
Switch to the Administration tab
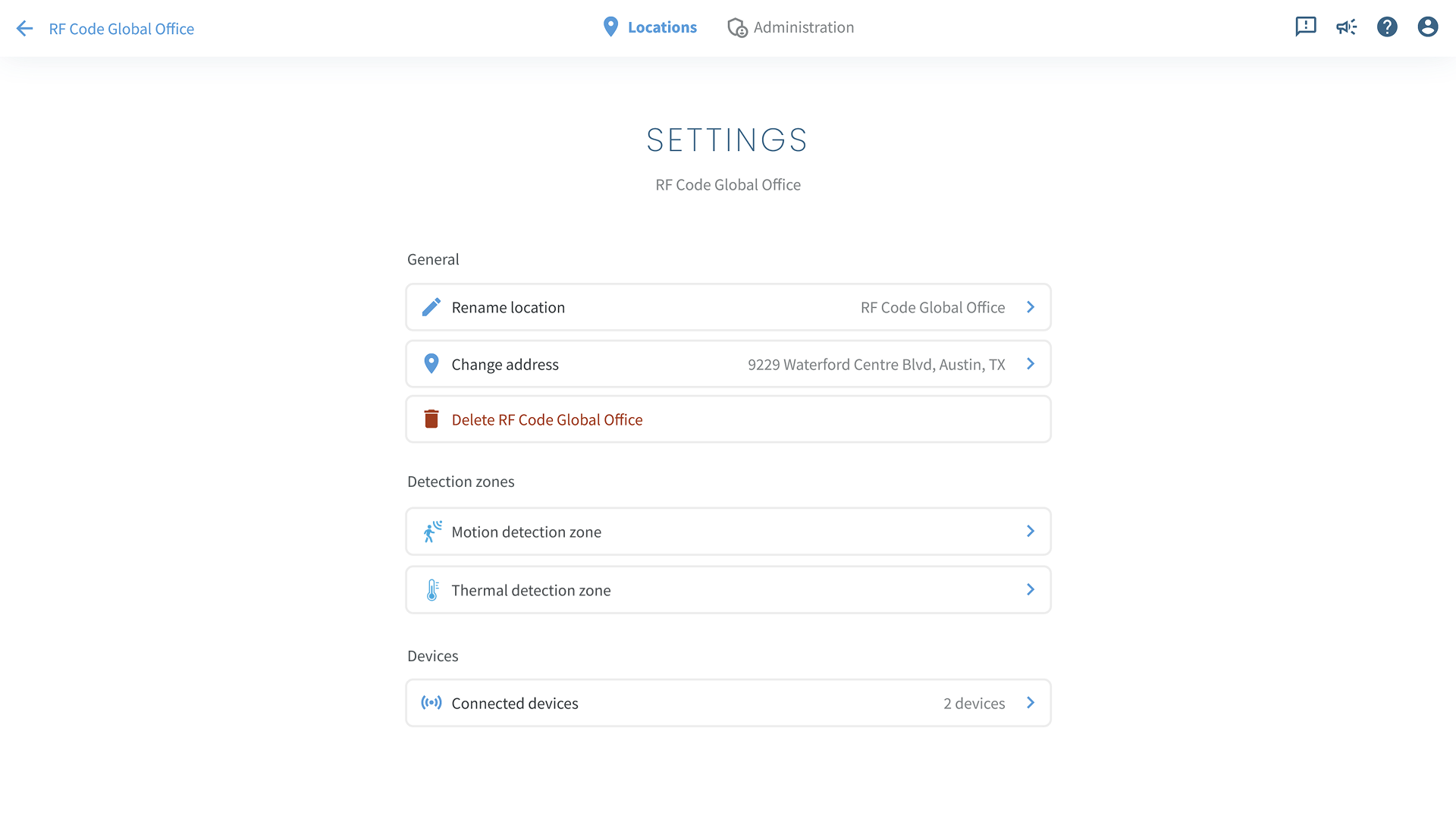coord(791,27)
